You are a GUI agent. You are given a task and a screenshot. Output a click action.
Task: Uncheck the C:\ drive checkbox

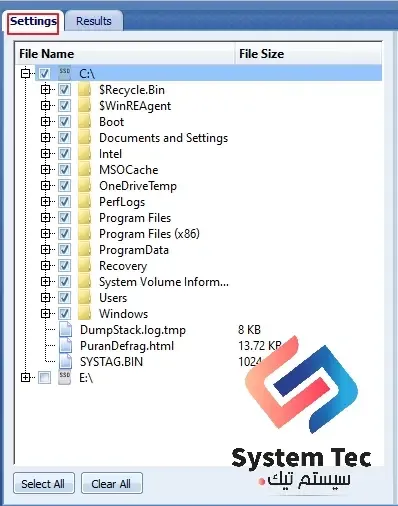pos(44,73)
